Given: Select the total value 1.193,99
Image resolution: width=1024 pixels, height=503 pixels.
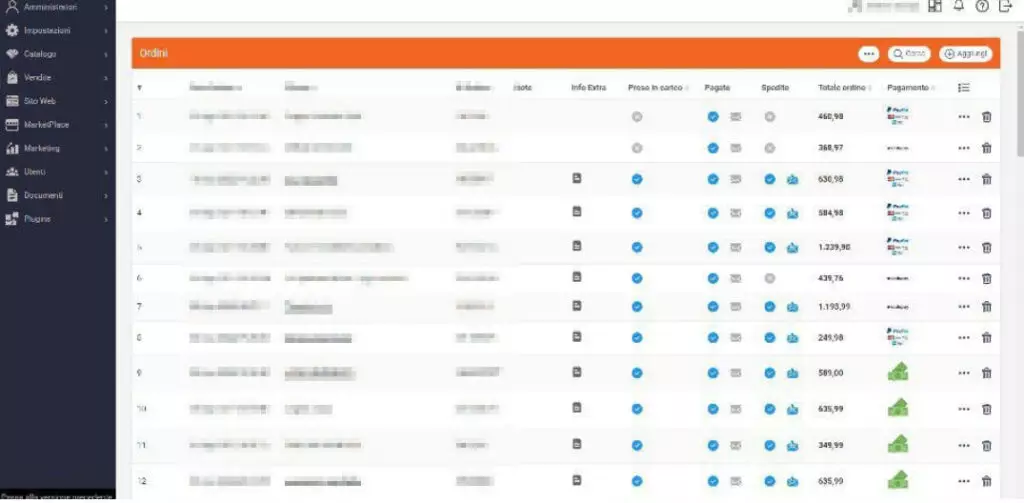Looking at the screenshot, I should (834, 306).
